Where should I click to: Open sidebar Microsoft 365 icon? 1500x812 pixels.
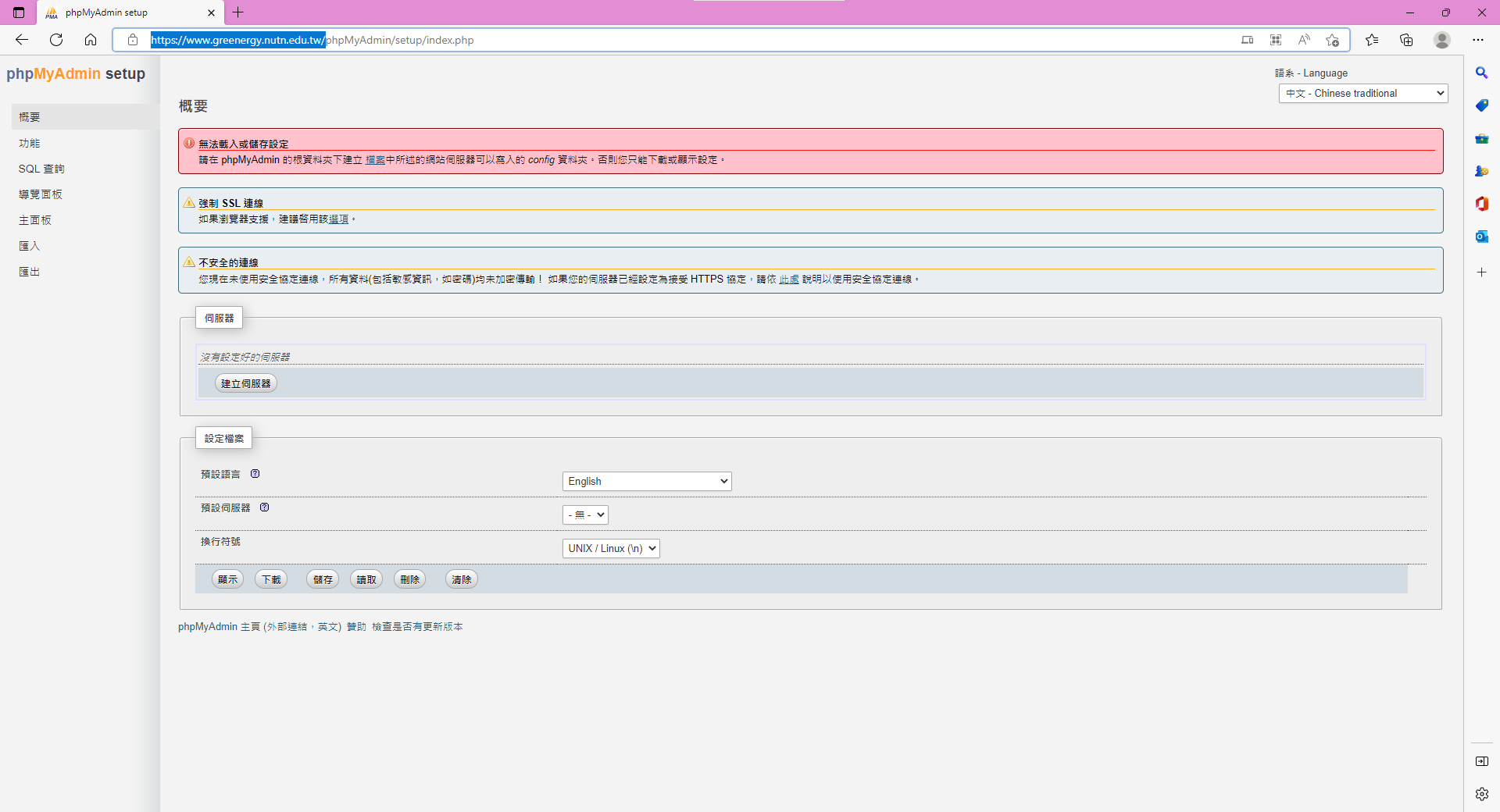pos(1482,204)
